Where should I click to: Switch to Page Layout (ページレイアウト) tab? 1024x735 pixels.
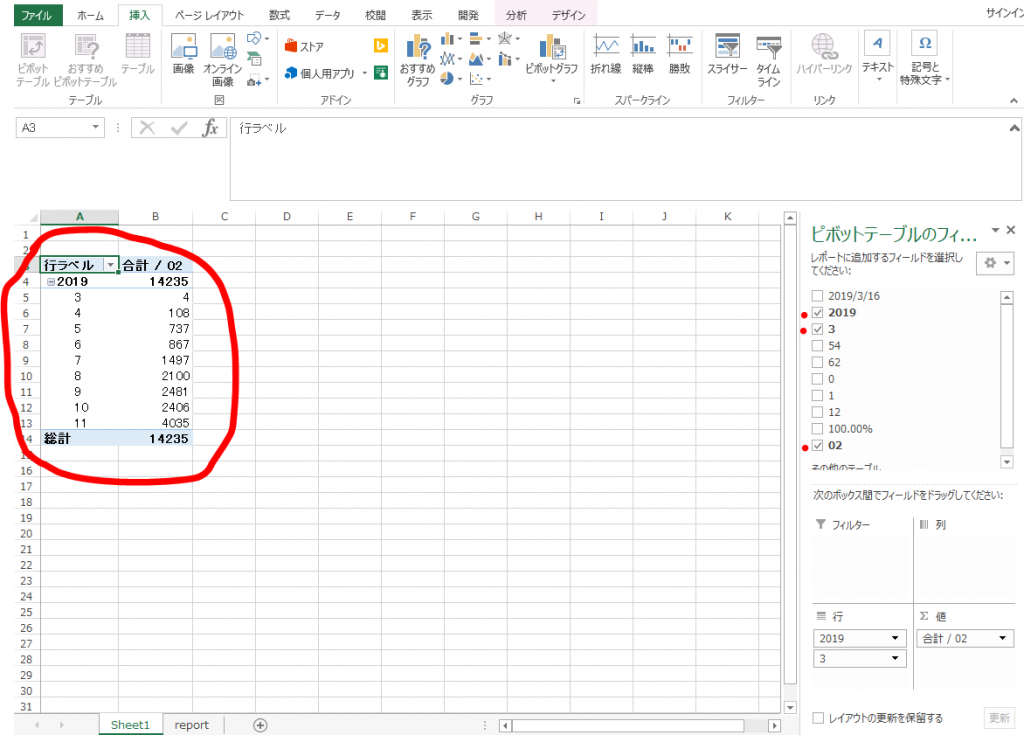(209, 15)
